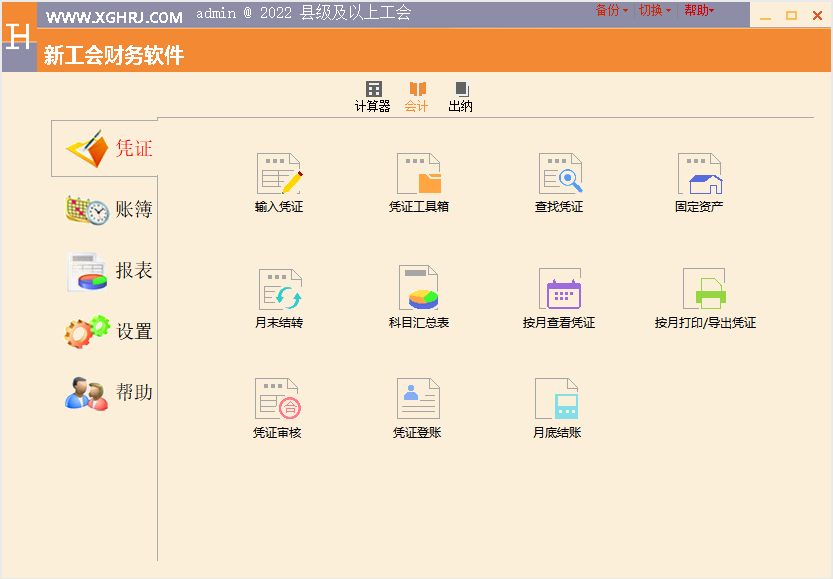This screenshot has width=833, height=579.
Task: Click the 凭证登账 posting icon
Action: 417,401
